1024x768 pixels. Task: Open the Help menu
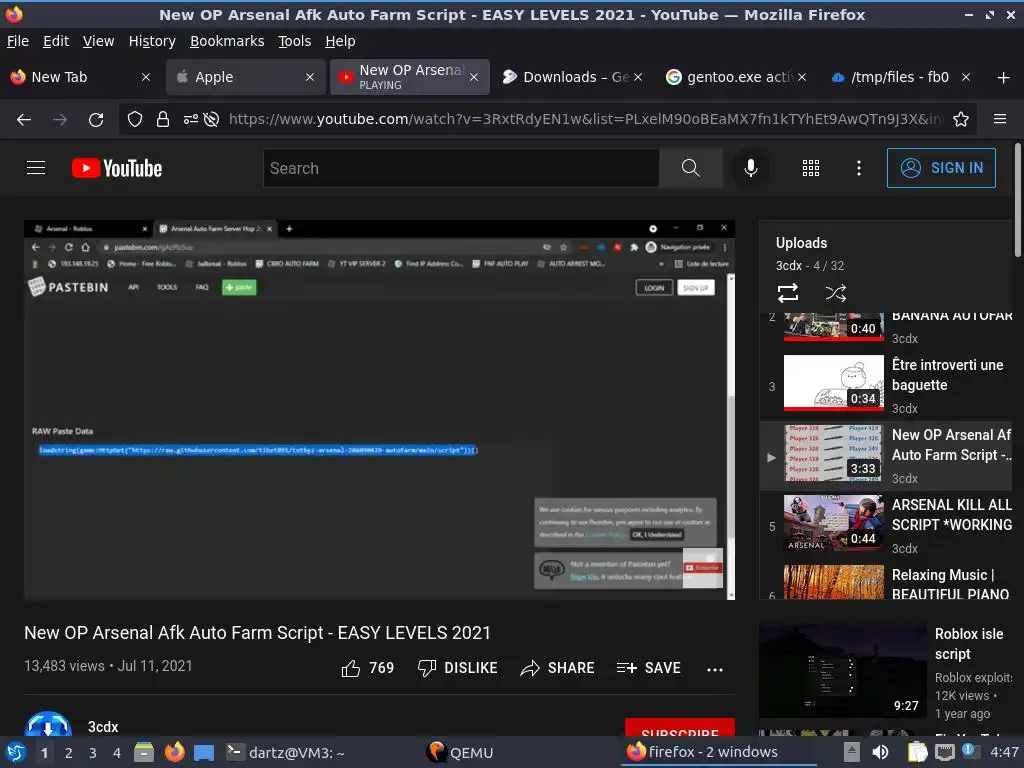click(x=340, y=41)
